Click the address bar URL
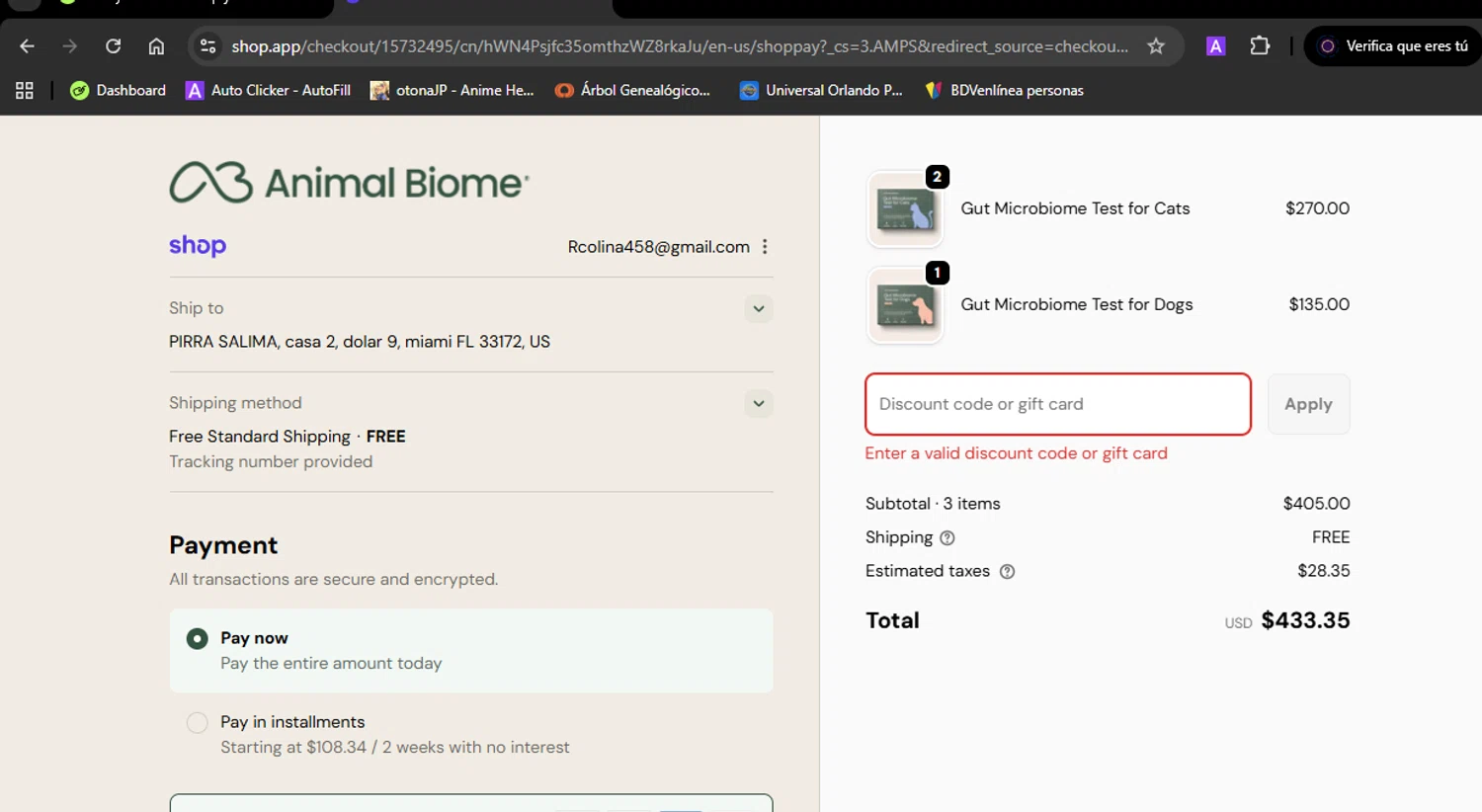Image resolution: width=1482 pixels, height=812 pixels. (x=680, y=46)
